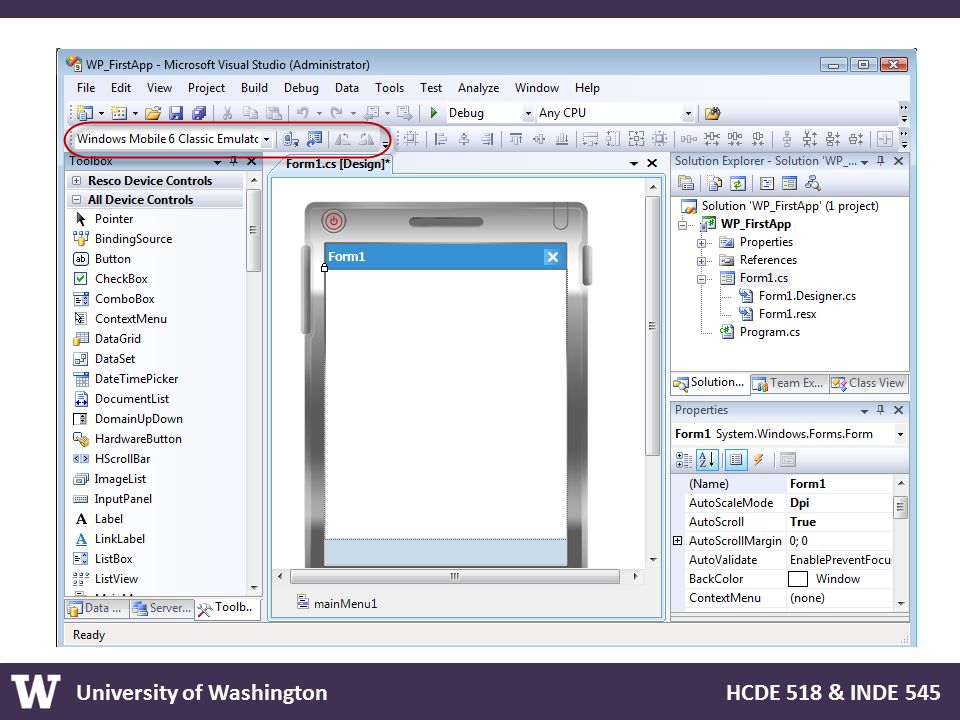
Task: Click the Add New Item toolbar icon
Action: click(x=119, y=113)
